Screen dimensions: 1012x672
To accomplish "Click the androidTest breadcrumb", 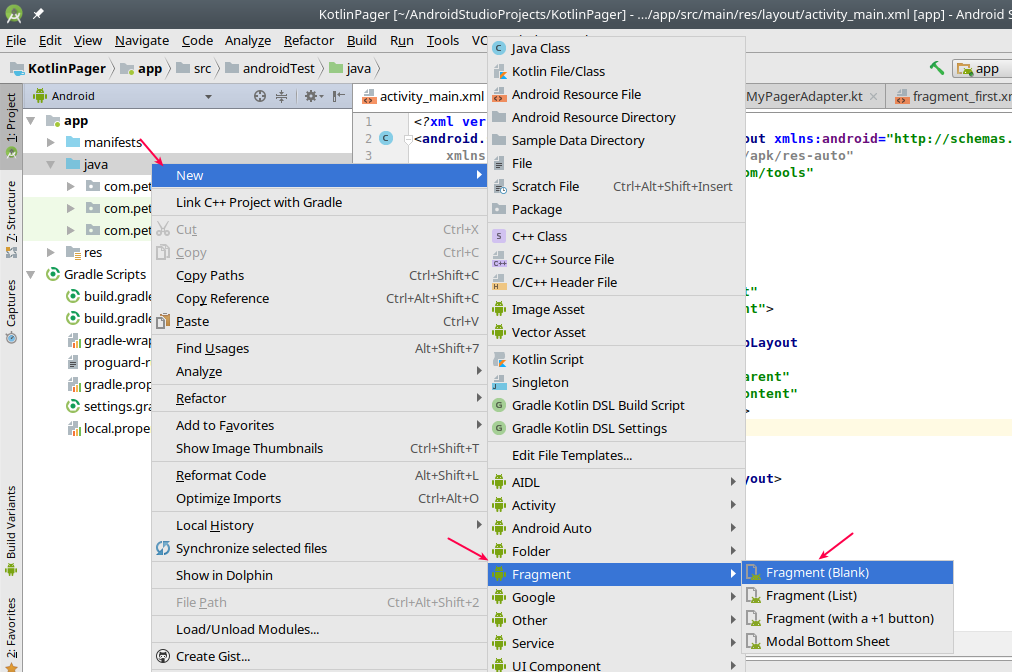I will click(277, 69).
